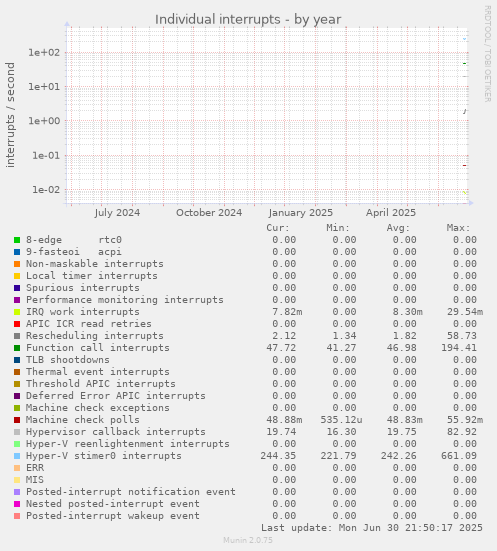
Task: Click the blue 9-fasteoi acpi legend swatch
Action: (17, 252)
